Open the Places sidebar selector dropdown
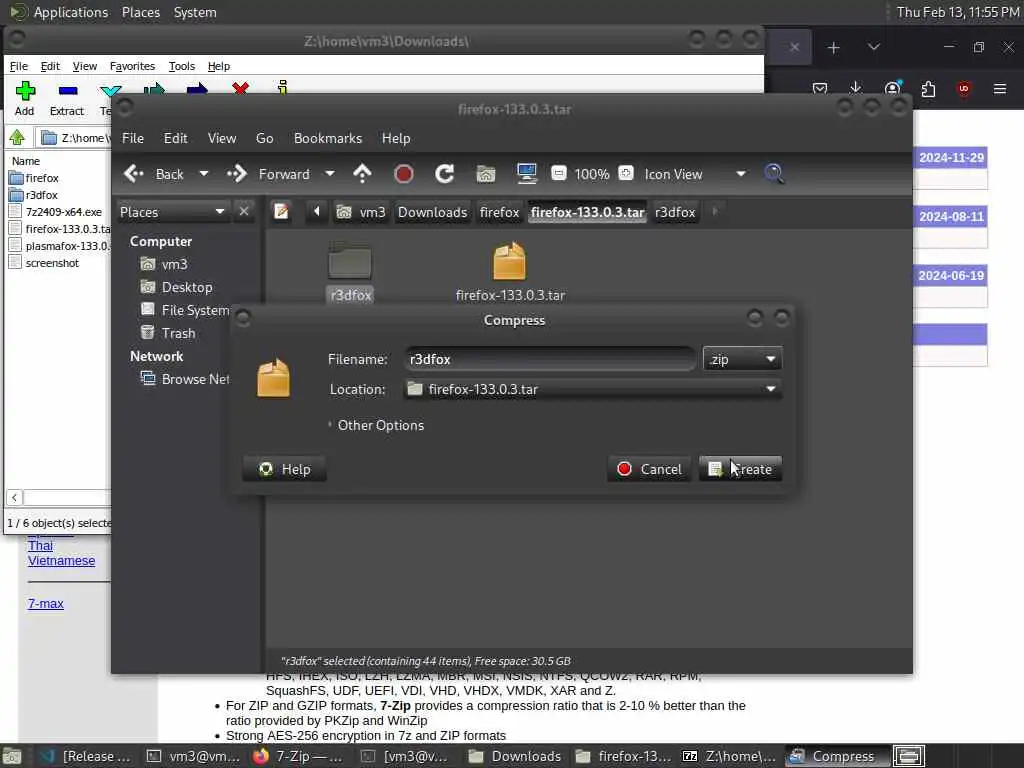The height and width of the screenshot is (768, 1024). 172,212
